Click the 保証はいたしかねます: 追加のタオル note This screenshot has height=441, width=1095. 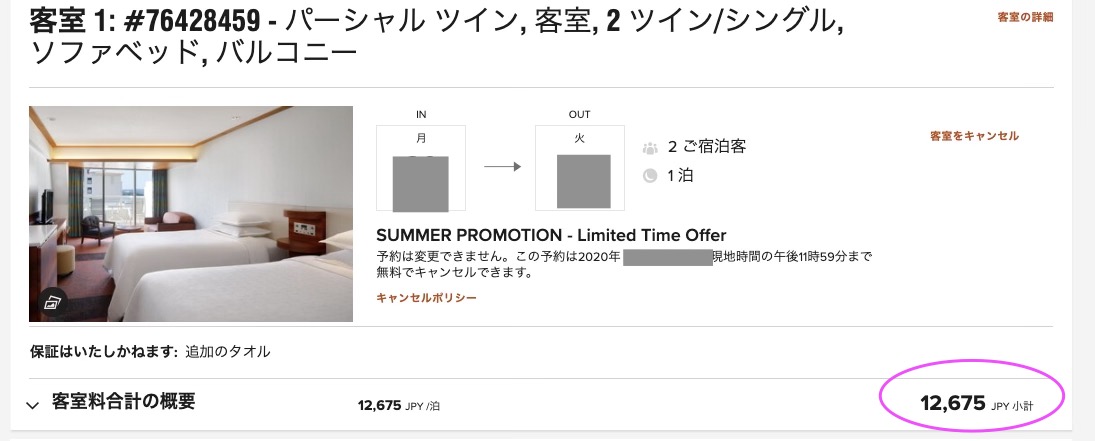(150, 352)
